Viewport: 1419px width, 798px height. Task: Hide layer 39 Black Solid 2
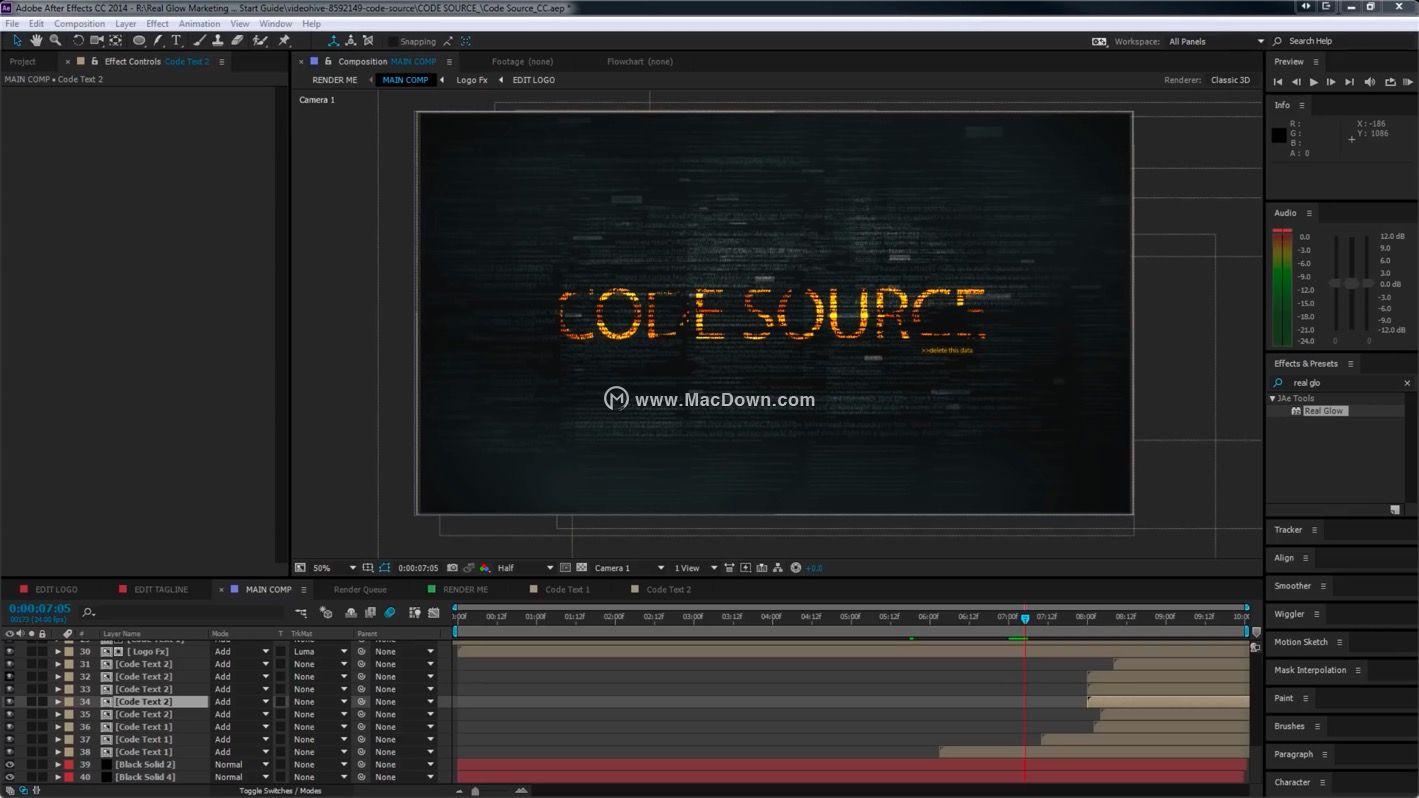[10, 765]
